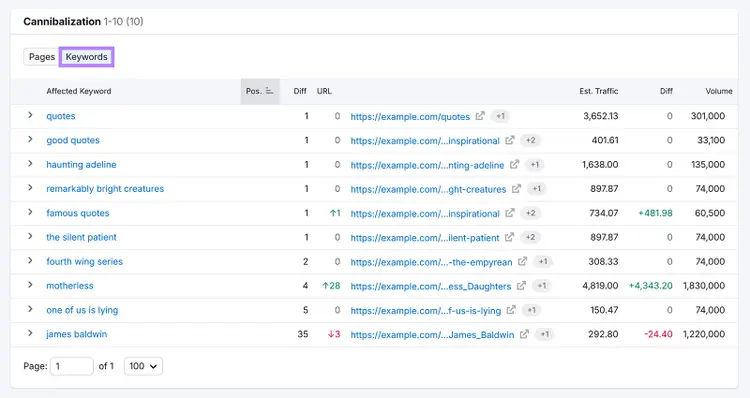
Task: Click the +1 badge in the quotes row
Action: click(500, 116)
